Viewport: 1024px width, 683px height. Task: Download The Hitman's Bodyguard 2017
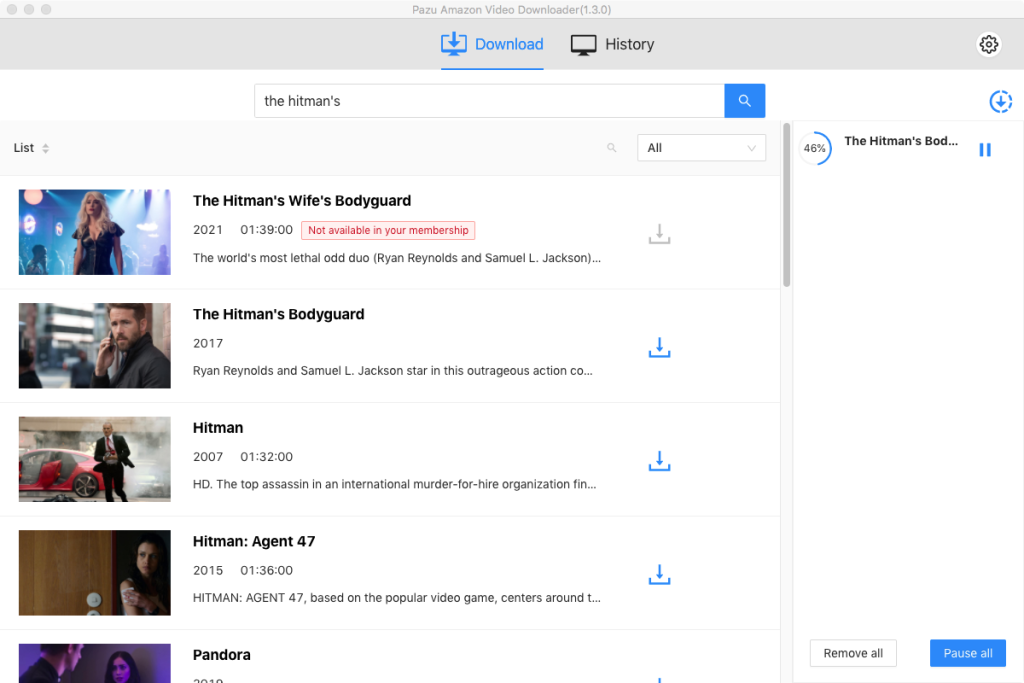660,347
